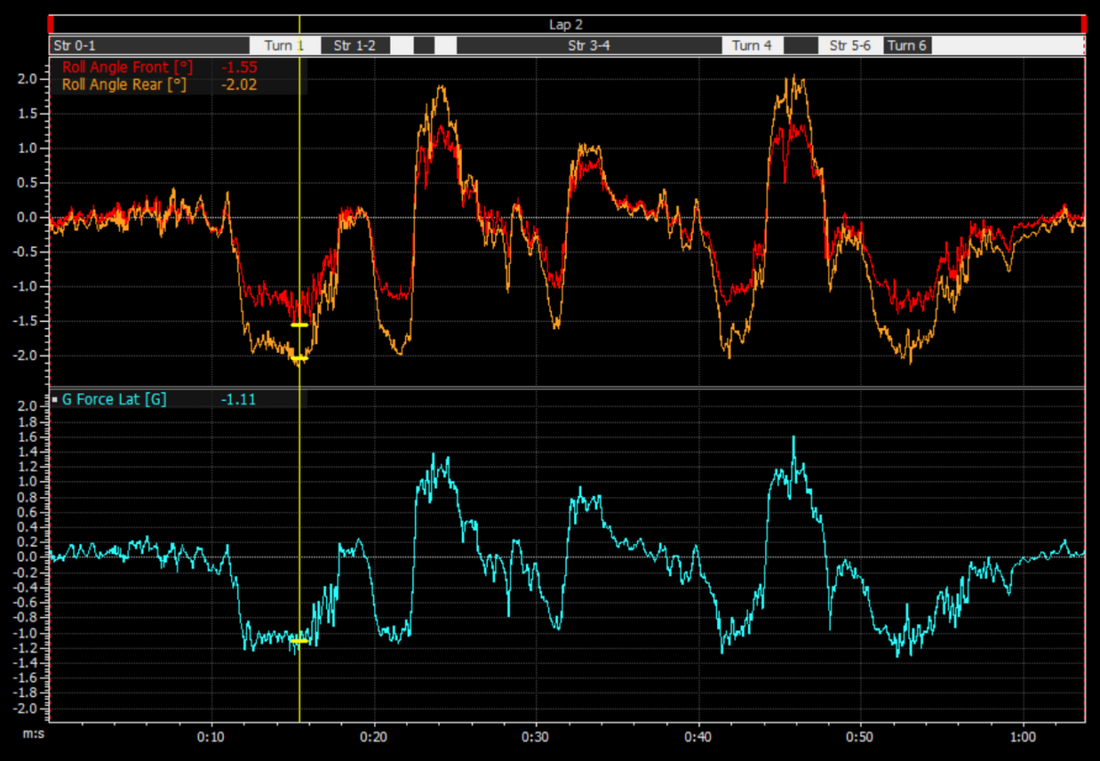Click the 0.5 roll angle axis label
This screenshot has width=1100, height=761.
point(28,182)
